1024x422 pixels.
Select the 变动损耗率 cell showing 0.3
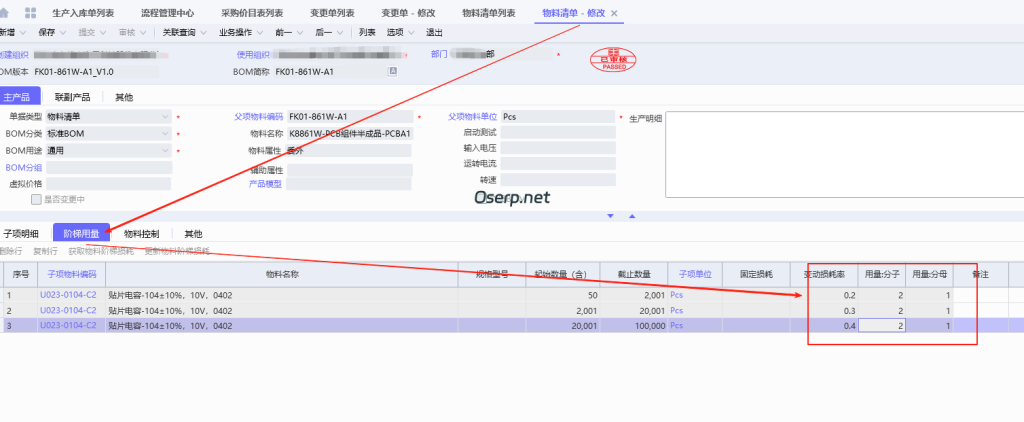tap(824, 310)
